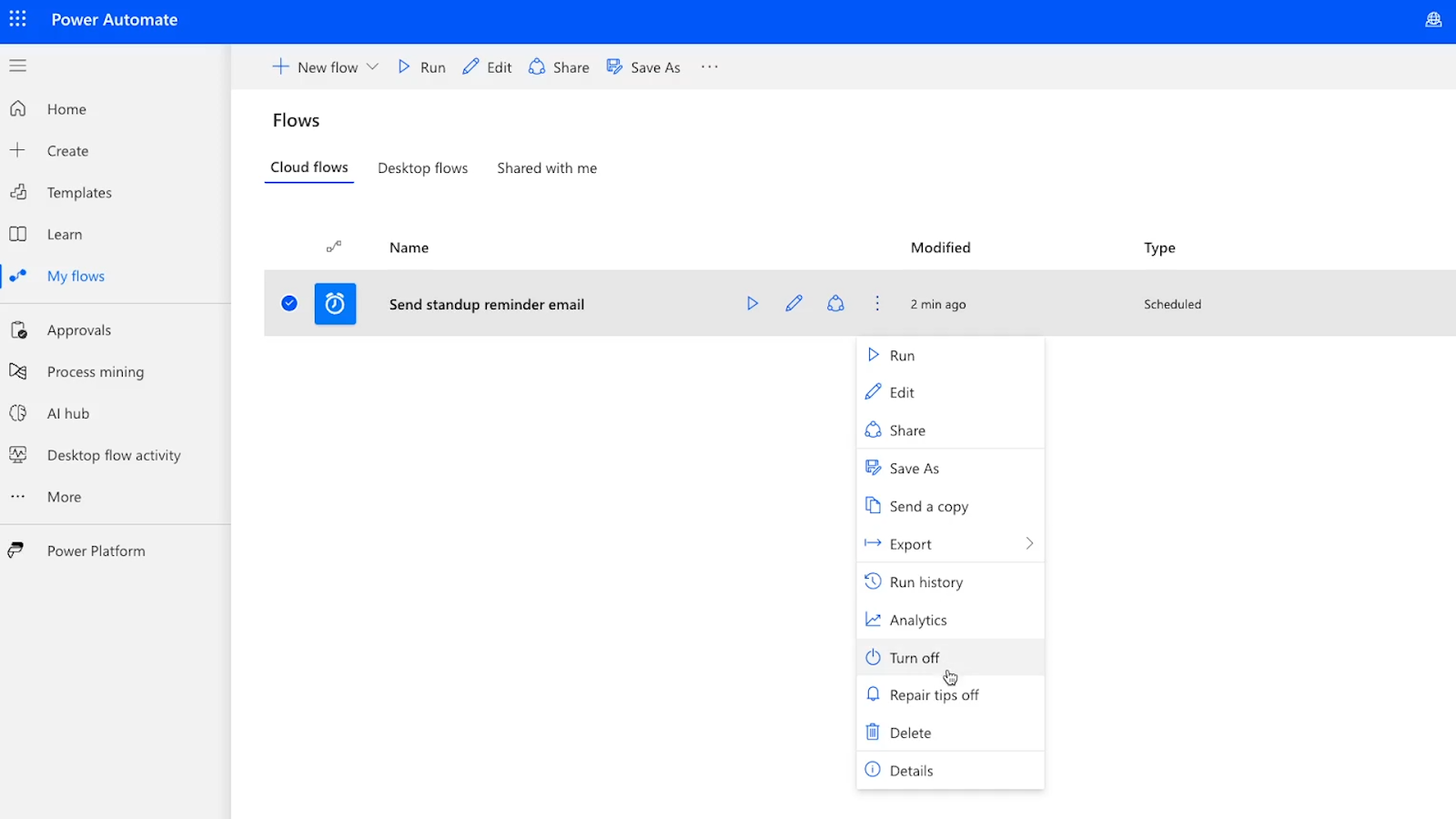Choose Run history from the context menu

pyautogui.click(x=950, y=582)
